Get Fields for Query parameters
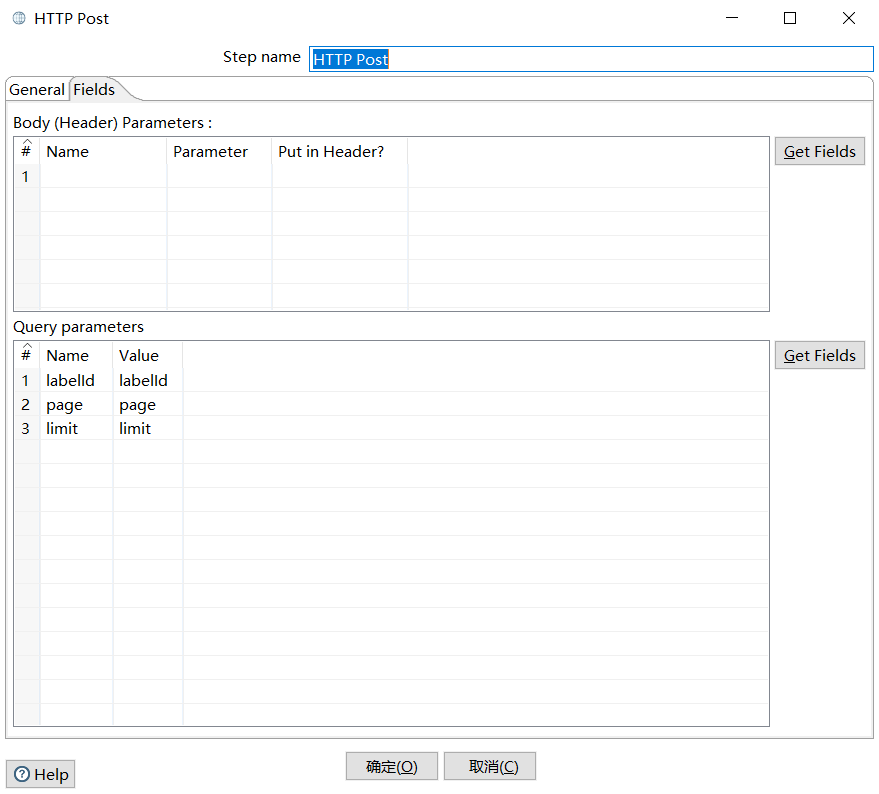The height and width of the screenshot is (794, 879). (x=820, y=356)
